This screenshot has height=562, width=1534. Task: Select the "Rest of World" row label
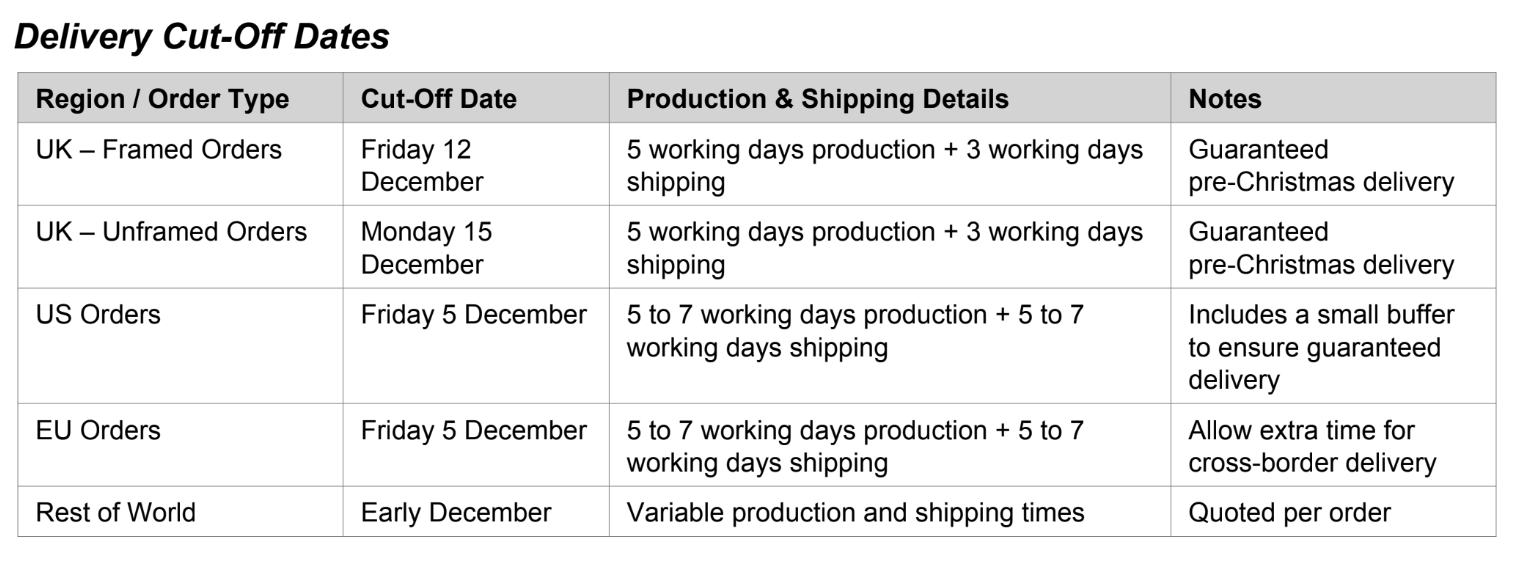[116, 513]
